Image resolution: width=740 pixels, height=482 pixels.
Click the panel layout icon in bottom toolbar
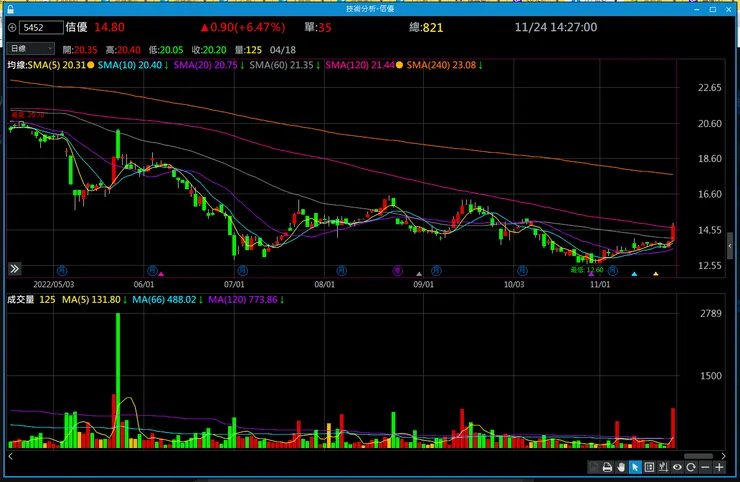tap(649, 467)
